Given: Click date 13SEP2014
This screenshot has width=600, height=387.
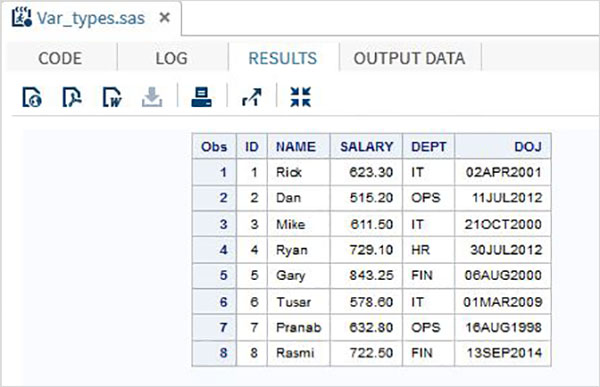Looking at the screenshot, I should tap(504, 353).
